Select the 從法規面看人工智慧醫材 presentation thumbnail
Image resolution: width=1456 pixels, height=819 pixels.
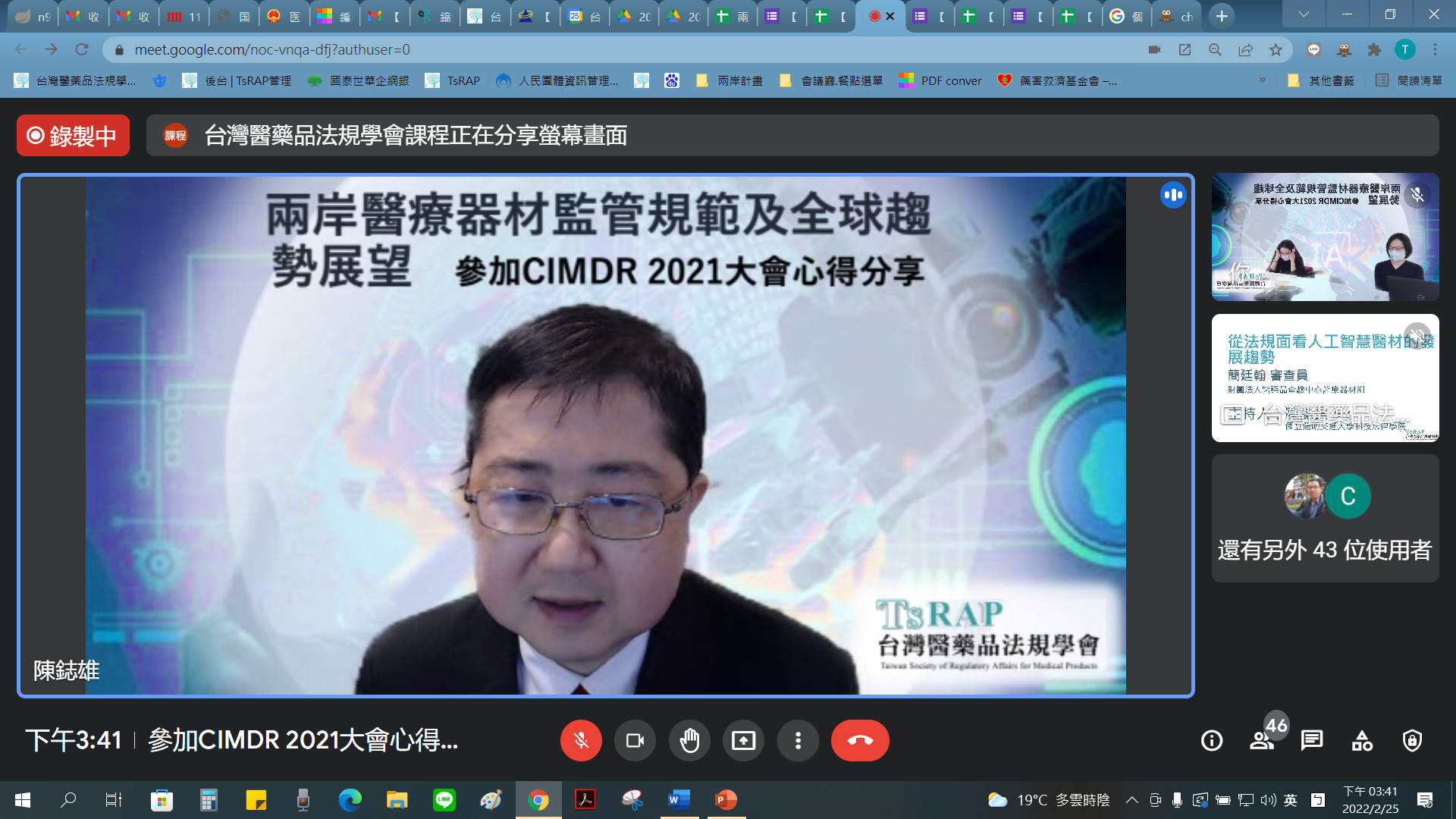click(1325, 378)
